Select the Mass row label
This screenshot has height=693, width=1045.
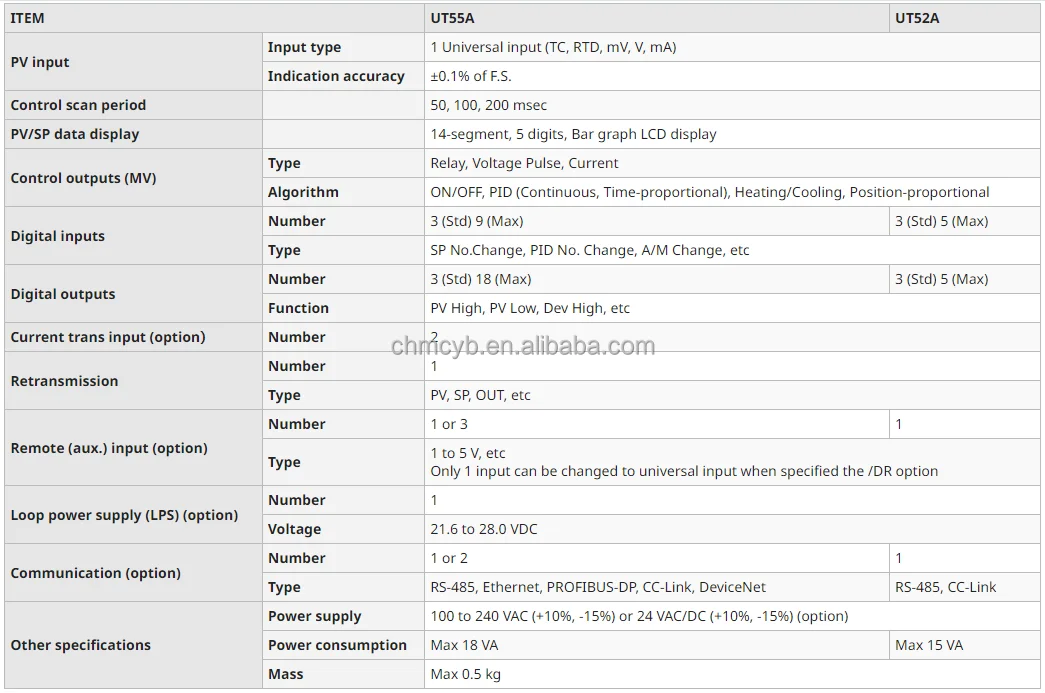click(x=286, y=674)
